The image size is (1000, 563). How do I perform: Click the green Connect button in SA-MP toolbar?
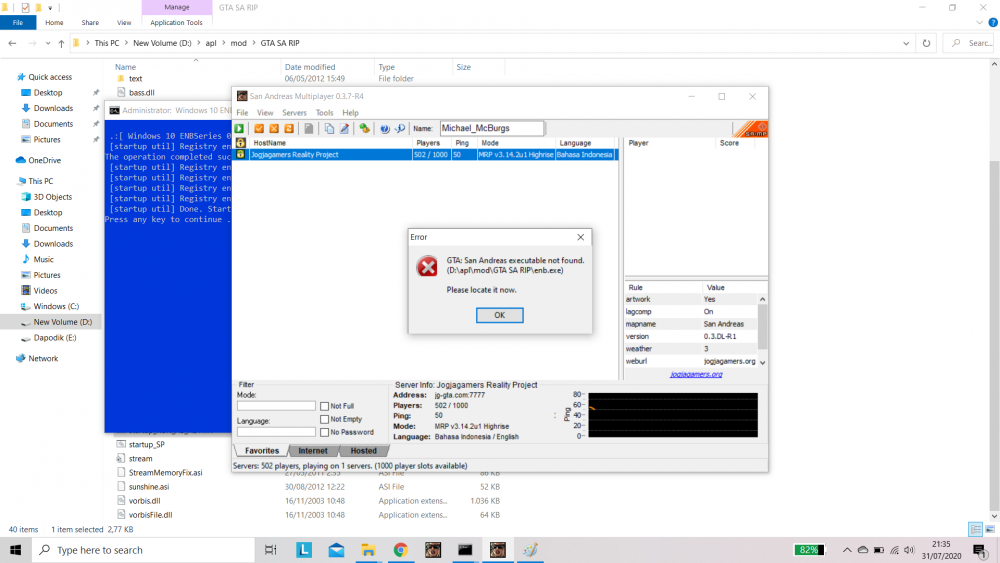coord(239,129)
